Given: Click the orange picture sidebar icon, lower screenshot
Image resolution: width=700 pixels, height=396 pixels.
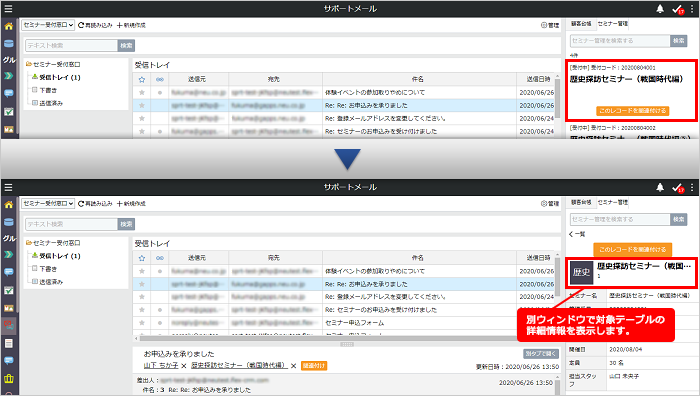Looking at the screenshot, I should click(8, 308).
